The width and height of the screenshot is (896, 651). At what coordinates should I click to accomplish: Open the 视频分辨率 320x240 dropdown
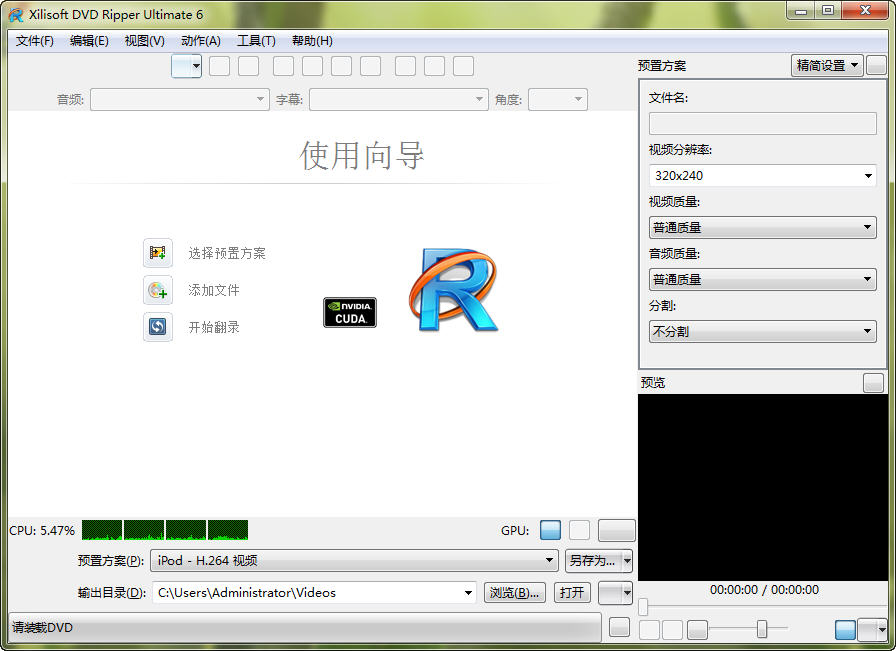[762, 175]
